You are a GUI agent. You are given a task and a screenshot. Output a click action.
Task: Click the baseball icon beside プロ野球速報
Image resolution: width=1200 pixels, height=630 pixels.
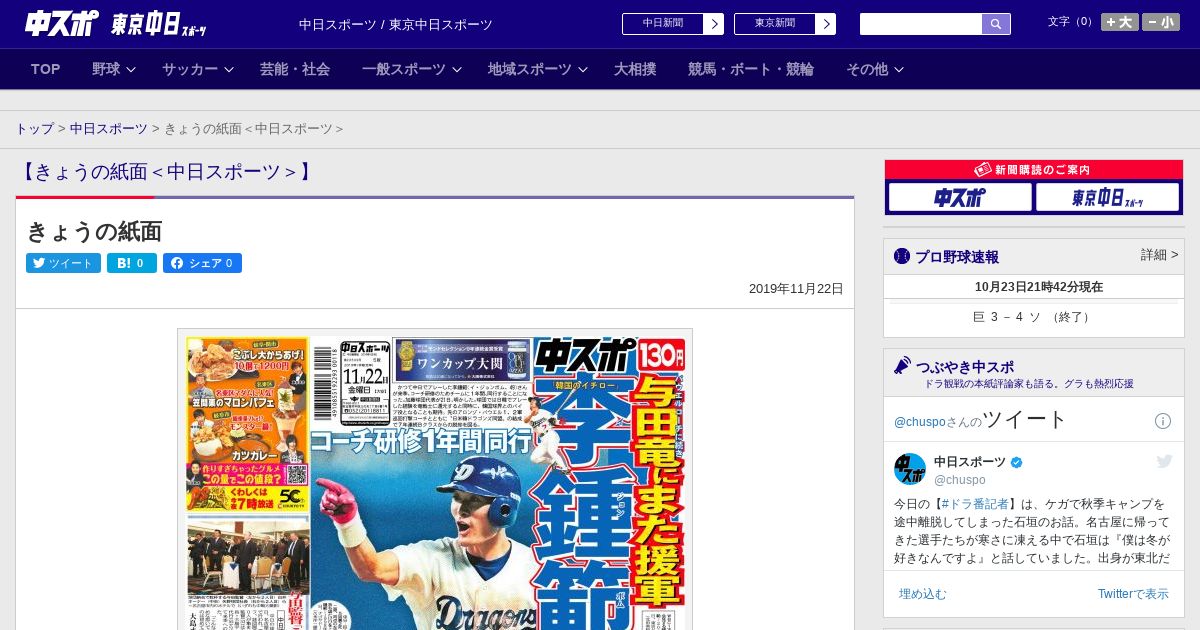[902, 256]
